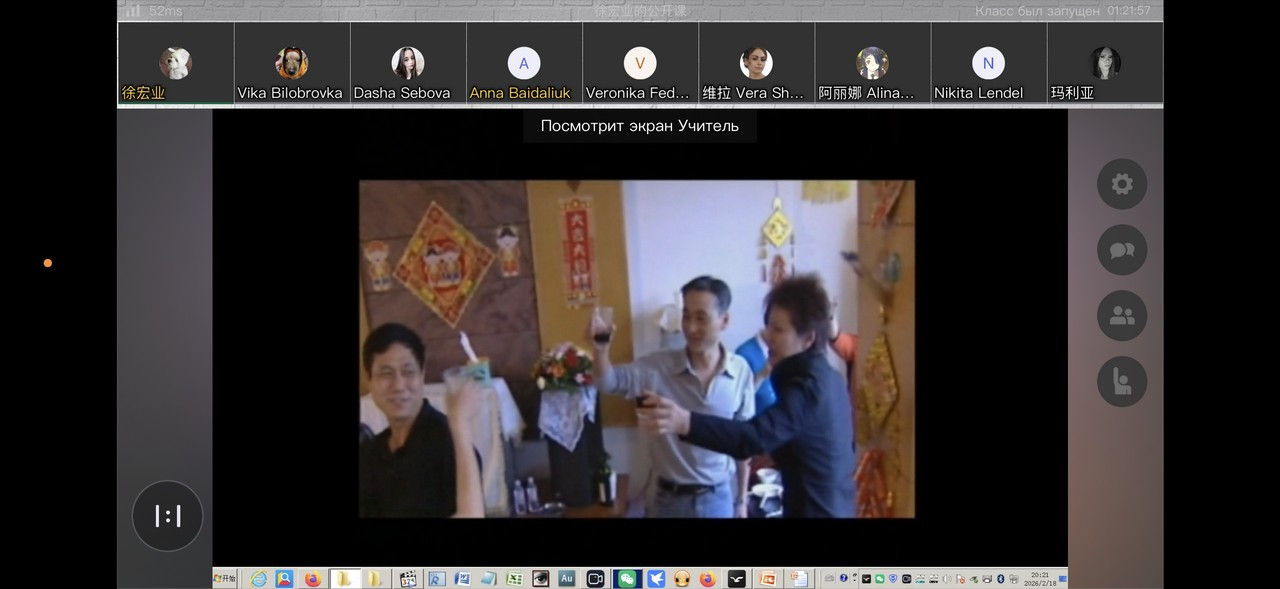1280x589 pixels.
Task: Click the black seagull icon in shared taskbar
Action: (x=736, y=578)
